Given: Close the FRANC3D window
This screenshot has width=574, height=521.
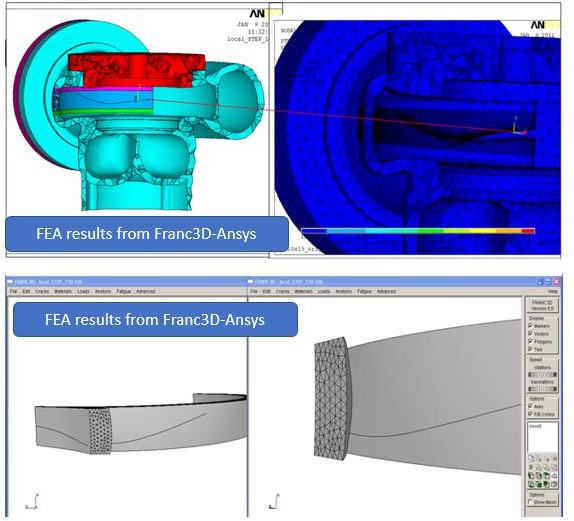Looking at the screenshot, I should [x=556, y=282].
